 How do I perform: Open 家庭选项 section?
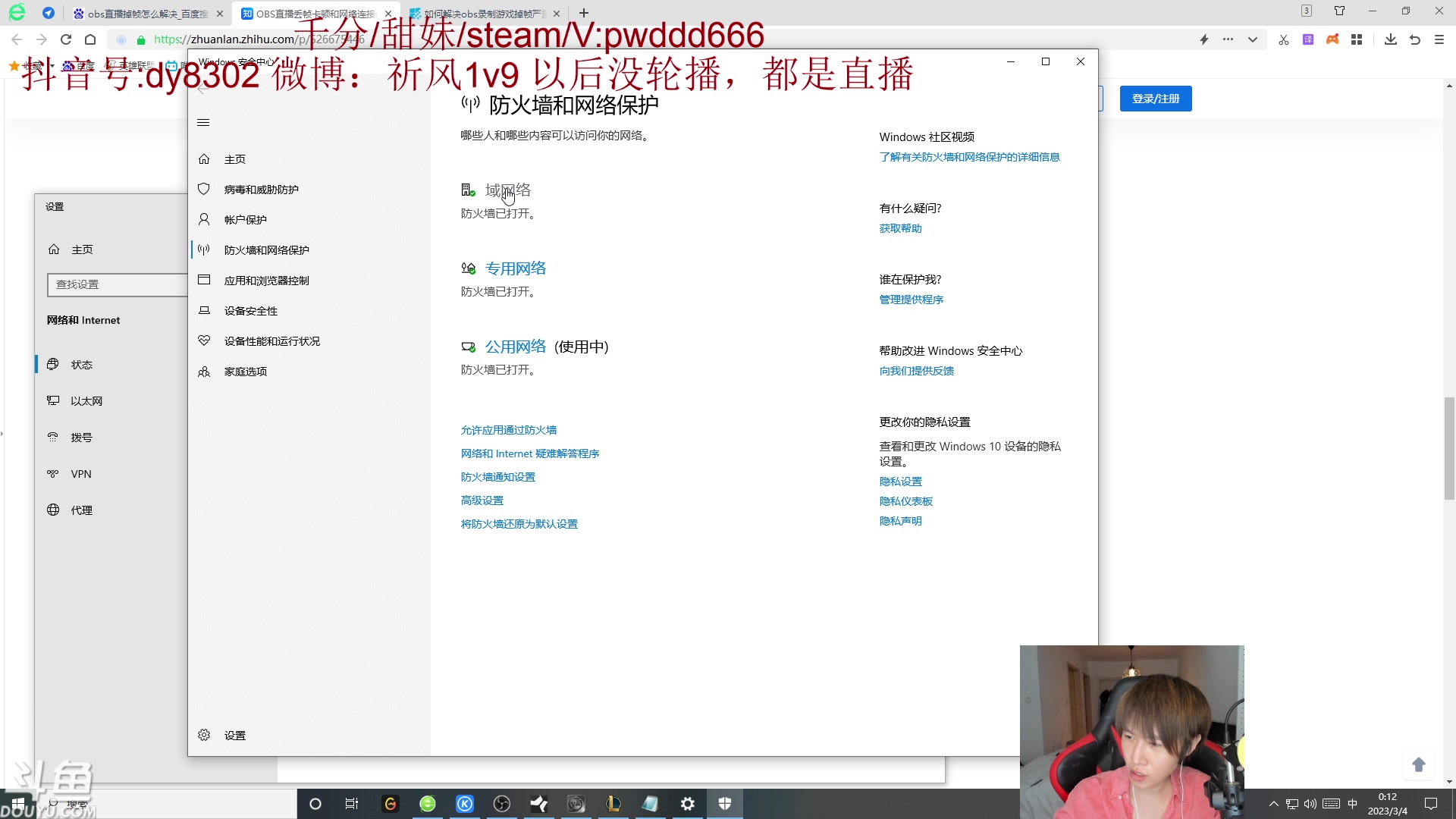[246, 372]
